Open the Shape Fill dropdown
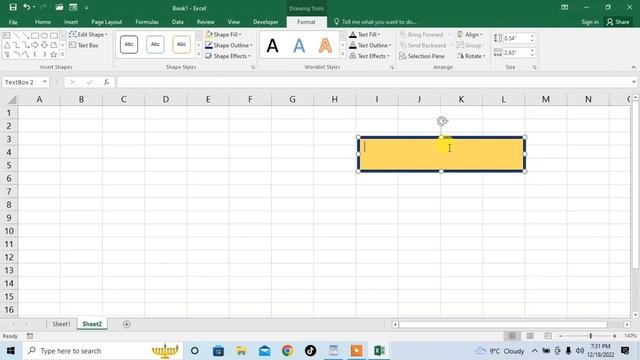Screen dimensions: 640x360 click(223, 35)
